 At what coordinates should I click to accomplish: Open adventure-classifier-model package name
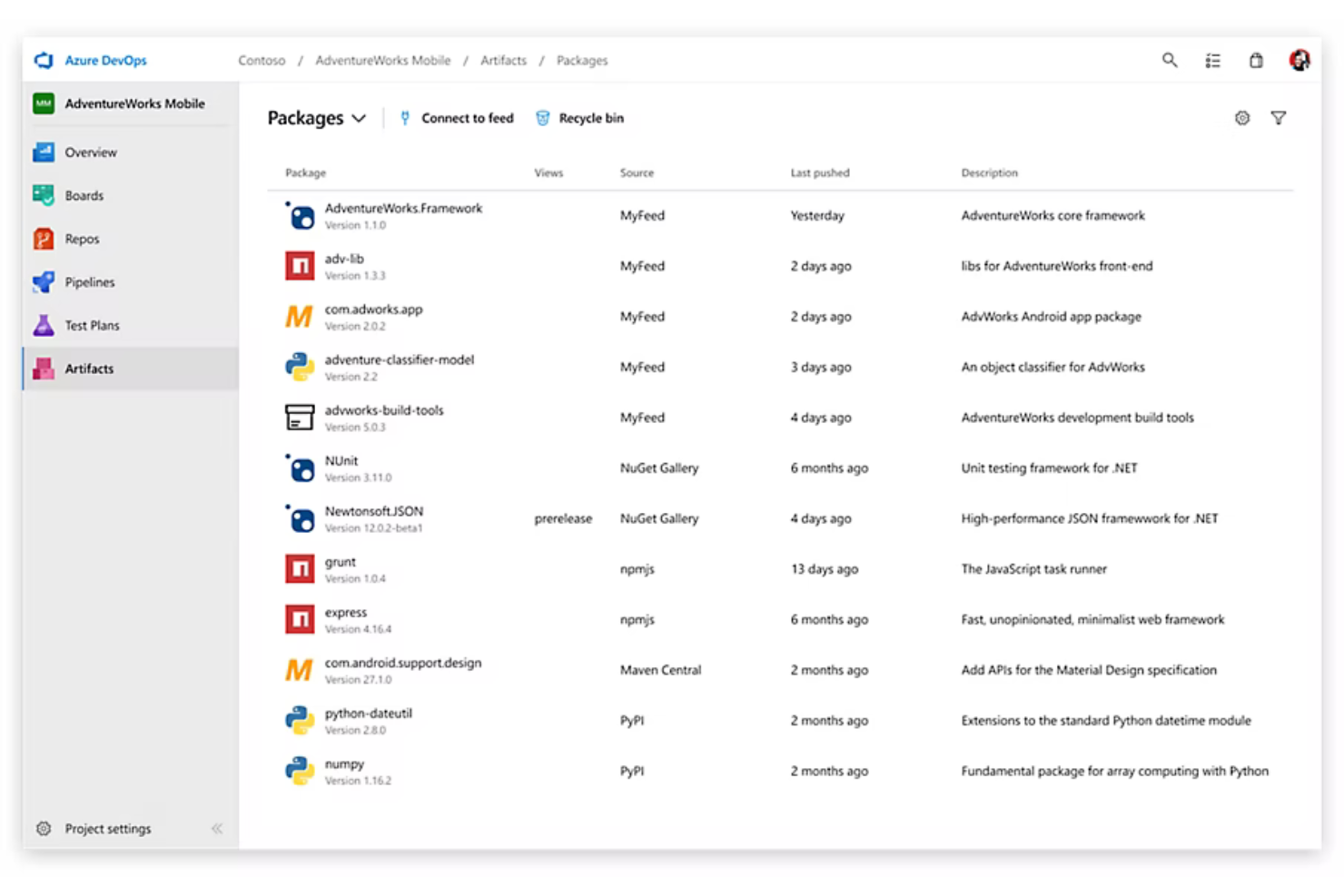(x=400, y=359)
